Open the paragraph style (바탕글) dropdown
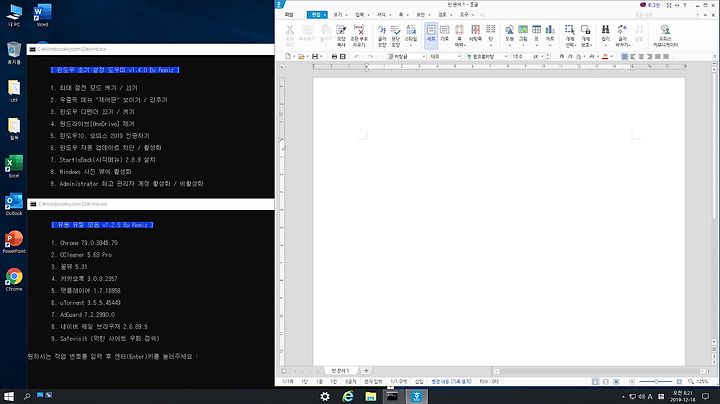 (x=406, y=56)
